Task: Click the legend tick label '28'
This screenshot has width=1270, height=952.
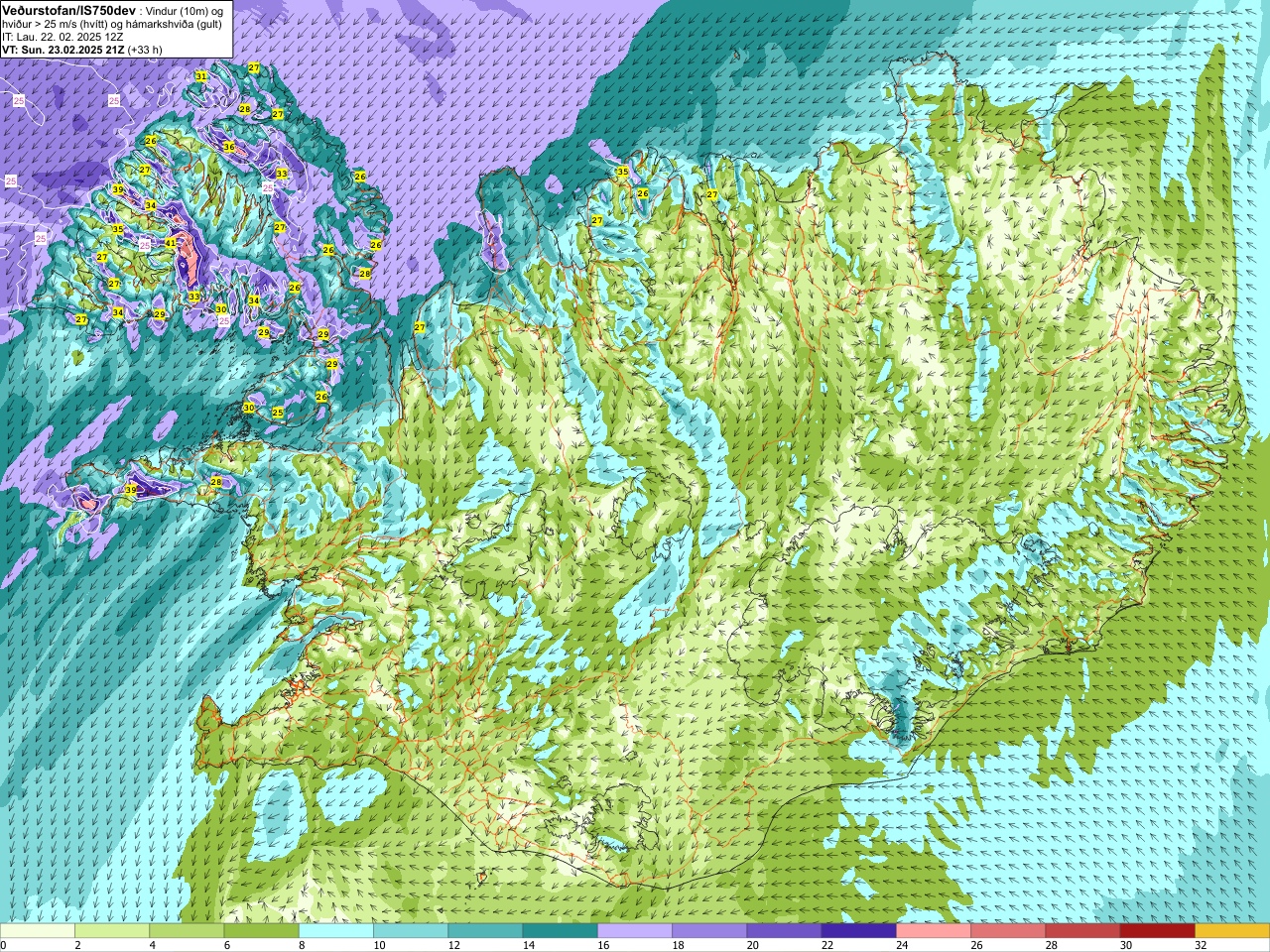Action: point(1053,945)
